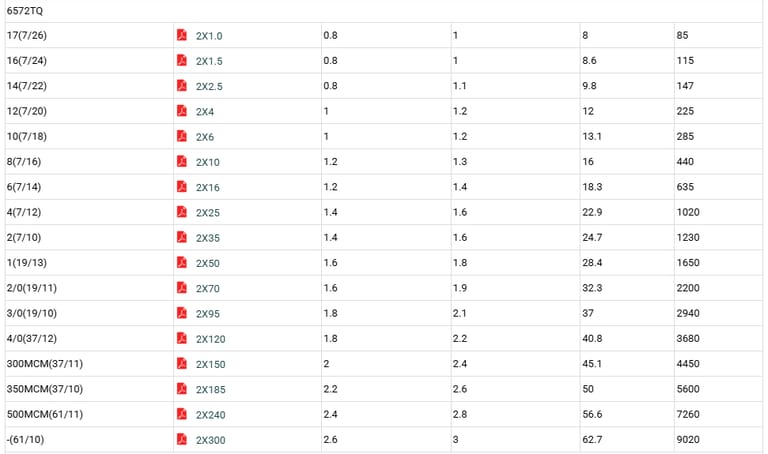Open the PDF icon for 2X10
This screenshot has height=454, width=768.
pos(182,161)
